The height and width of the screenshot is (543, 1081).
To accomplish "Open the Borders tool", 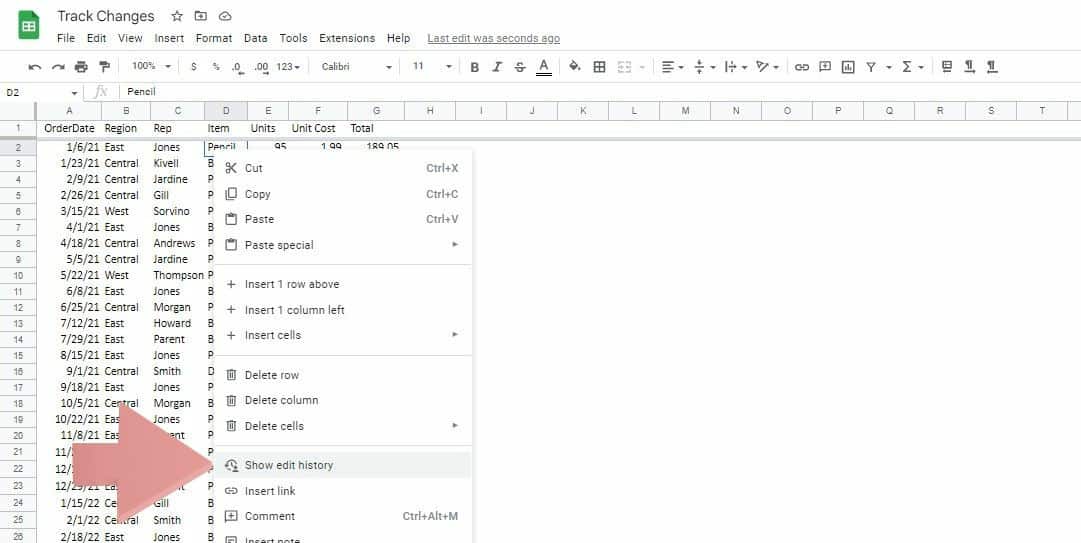I will (x=600, y=67).
